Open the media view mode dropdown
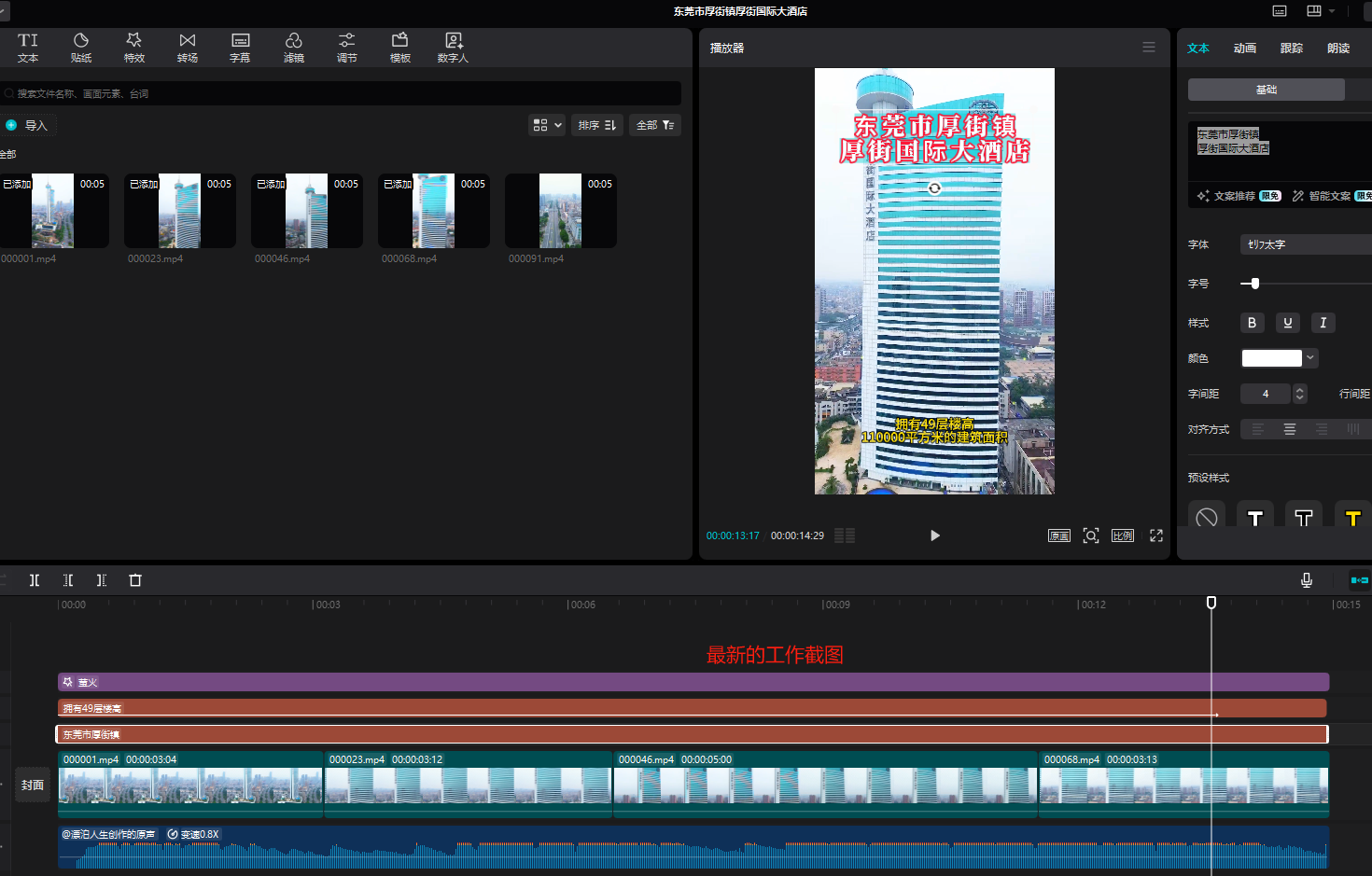This screenshot has width=1372, height=876. pos(547,125)
